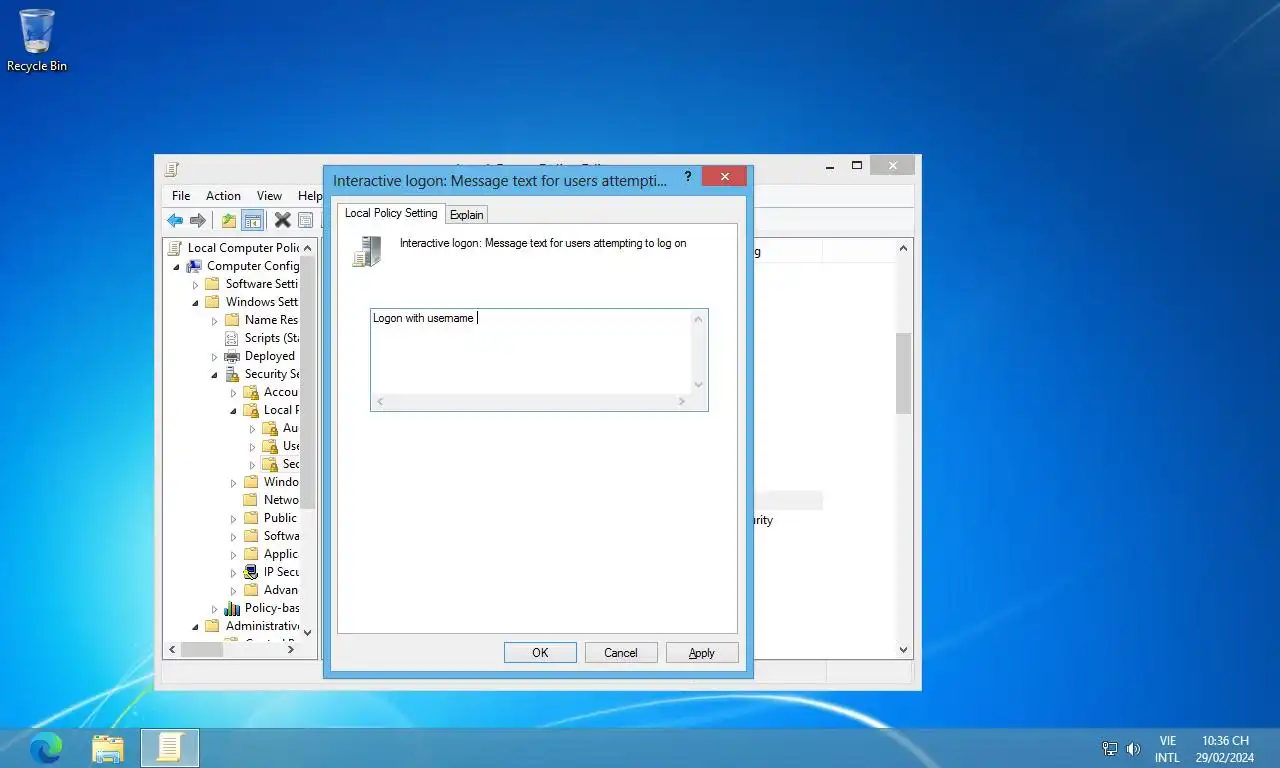
Task: Click the console tree horizontal scroll right arrow
Action: click(291, 649)
